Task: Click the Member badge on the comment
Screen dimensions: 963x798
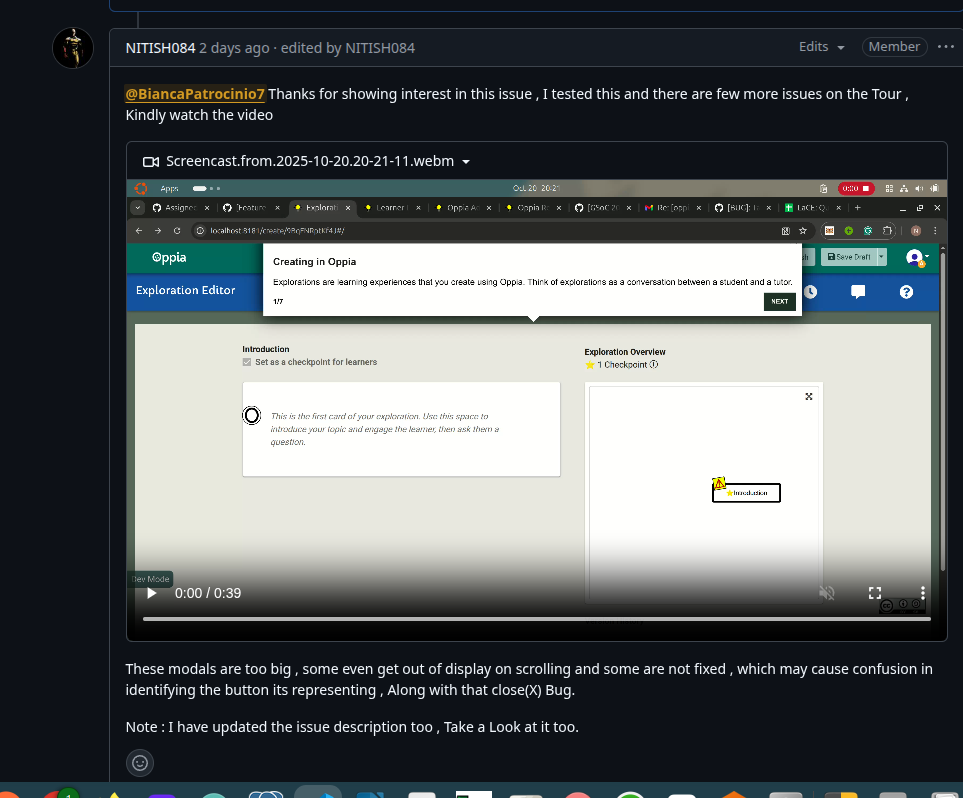Action: tap(893, 47)
